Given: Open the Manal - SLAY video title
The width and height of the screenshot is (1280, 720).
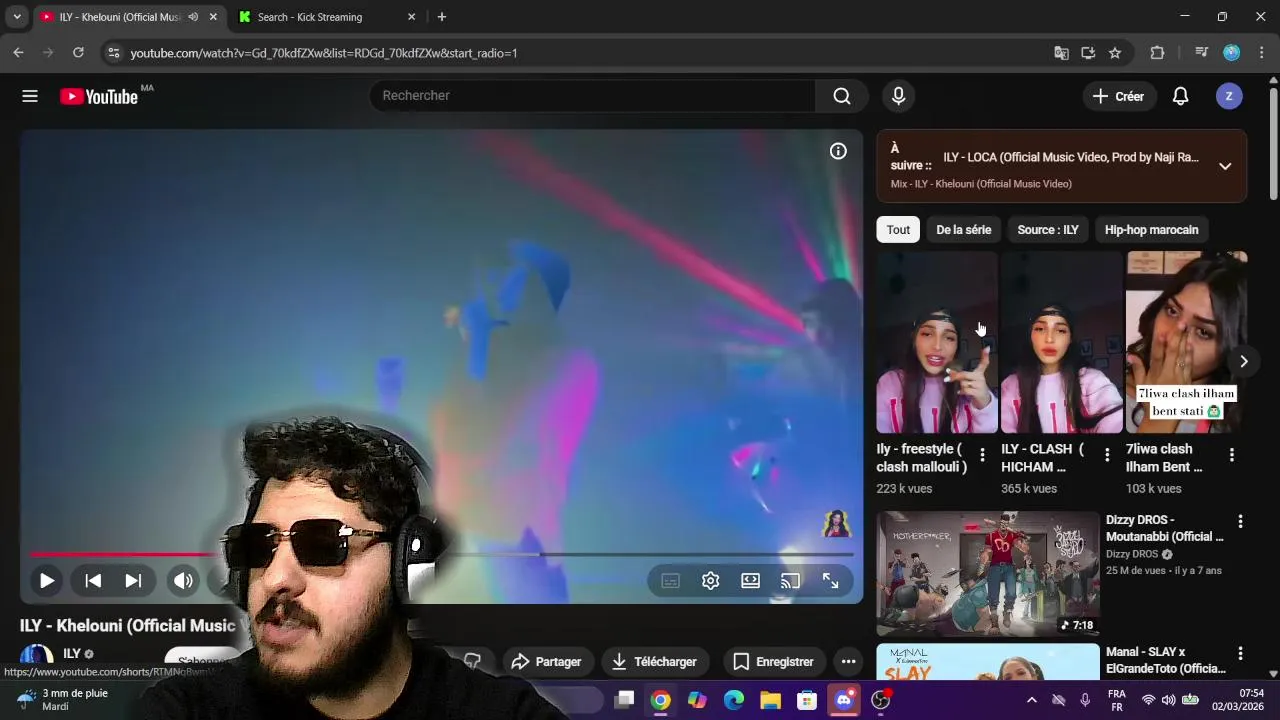Looking at the screenshot, I should click(1166, 660).
